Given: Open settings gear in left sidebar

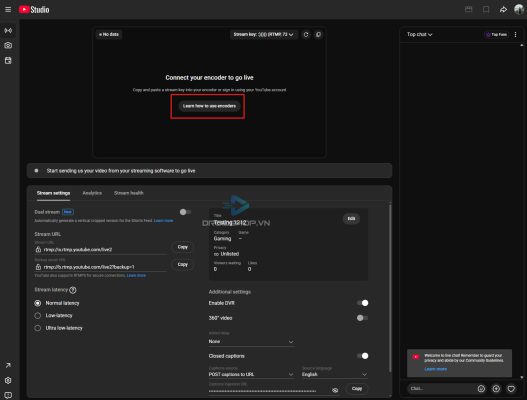Looking at the screenshot, I should tap(8, 381).
